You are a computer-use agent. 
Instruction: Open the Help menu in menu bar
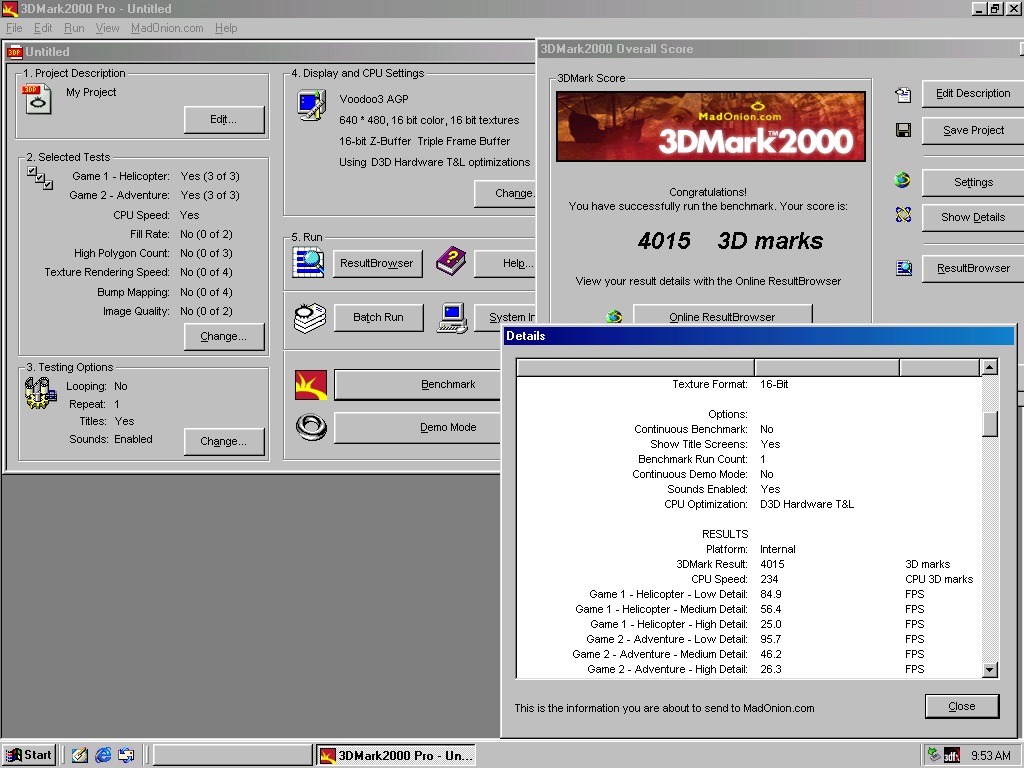(x=226, y=28)
